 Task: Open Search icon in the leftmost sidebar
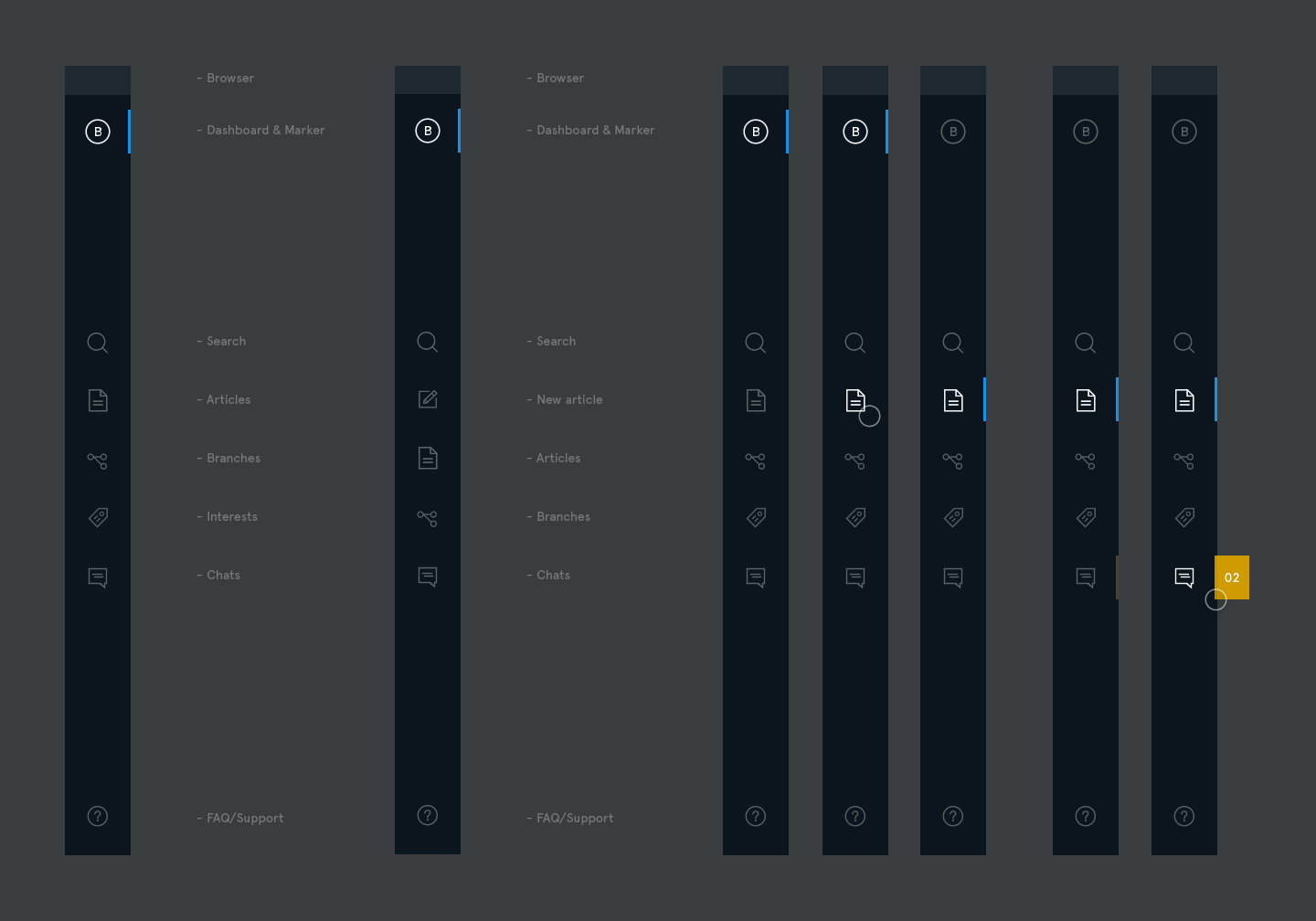[x=98, y=343]
